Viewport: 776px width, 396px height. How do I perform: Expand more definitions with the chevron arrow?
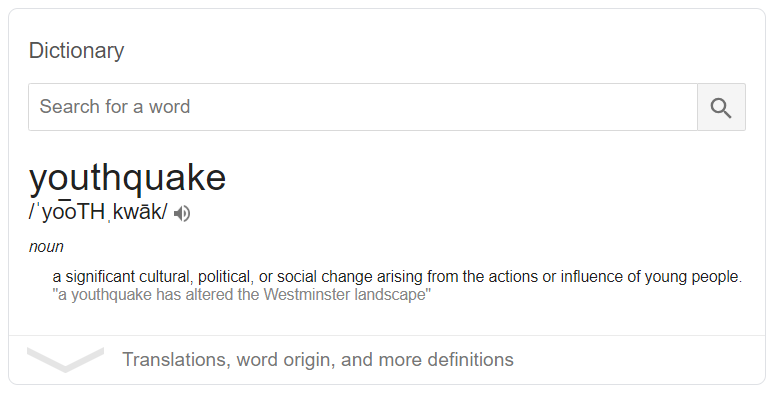click(65, 359)
